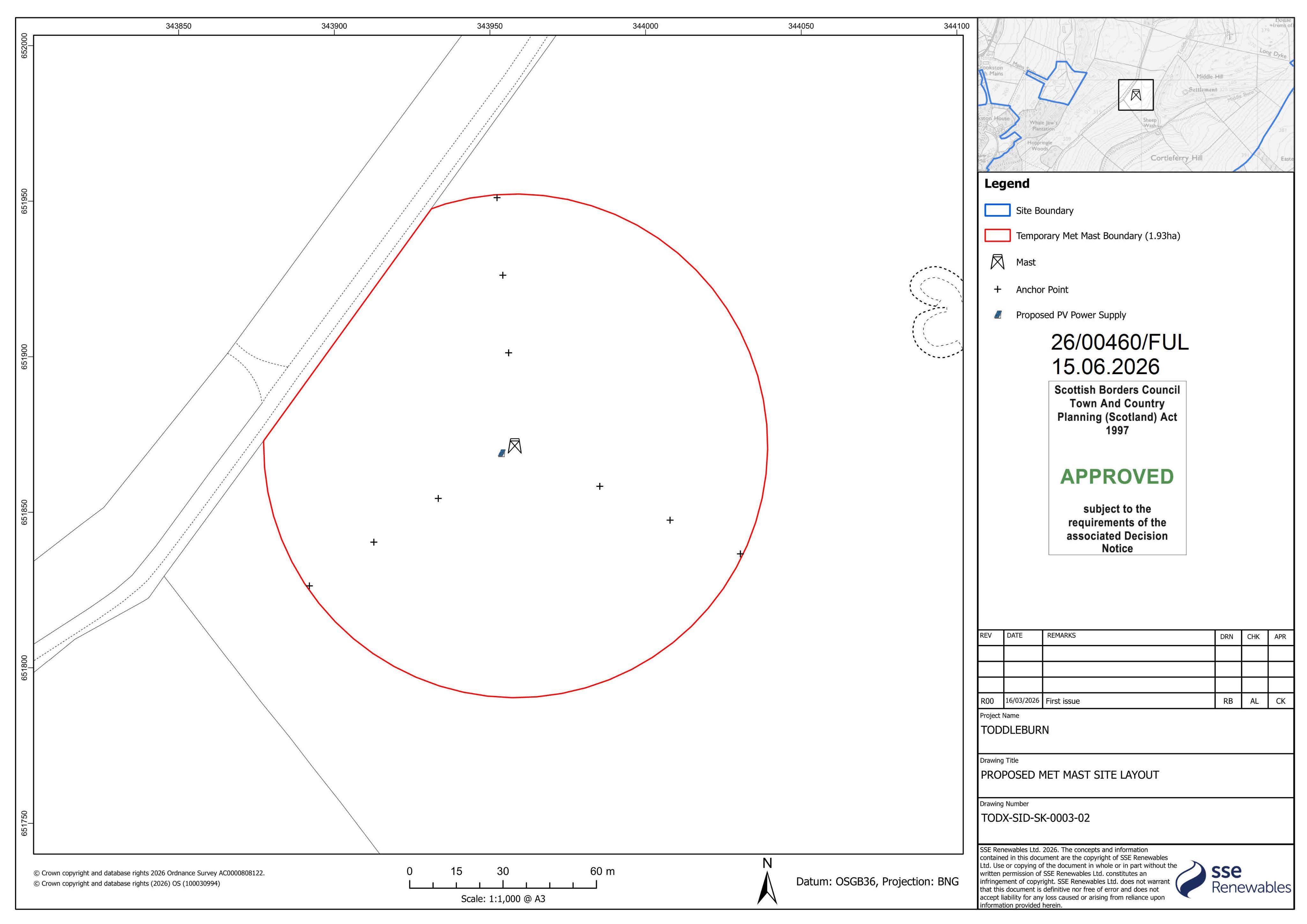Click the anchor point on the boundary's right edge
This screenshot has width=1307, height=924.
[x=740, y=554]
